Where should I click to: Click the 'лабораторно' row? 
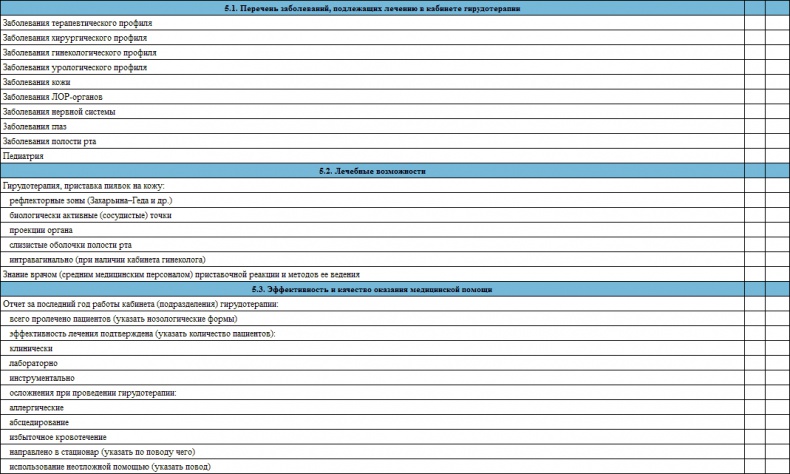tap(34, 363)
